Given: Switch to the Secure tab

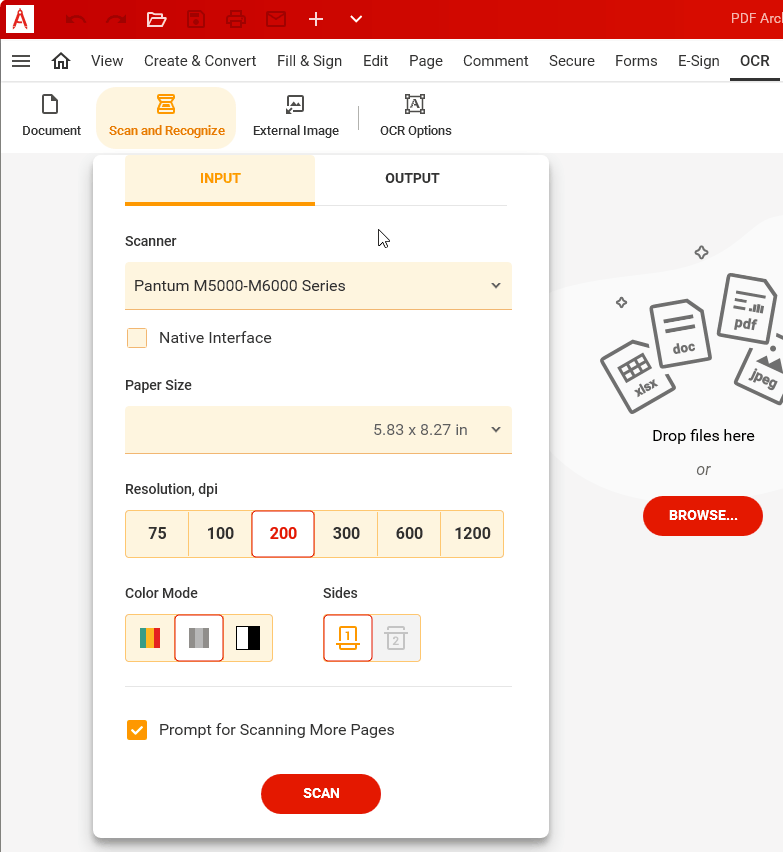Looking at the screenshot, I should [572, 61].
